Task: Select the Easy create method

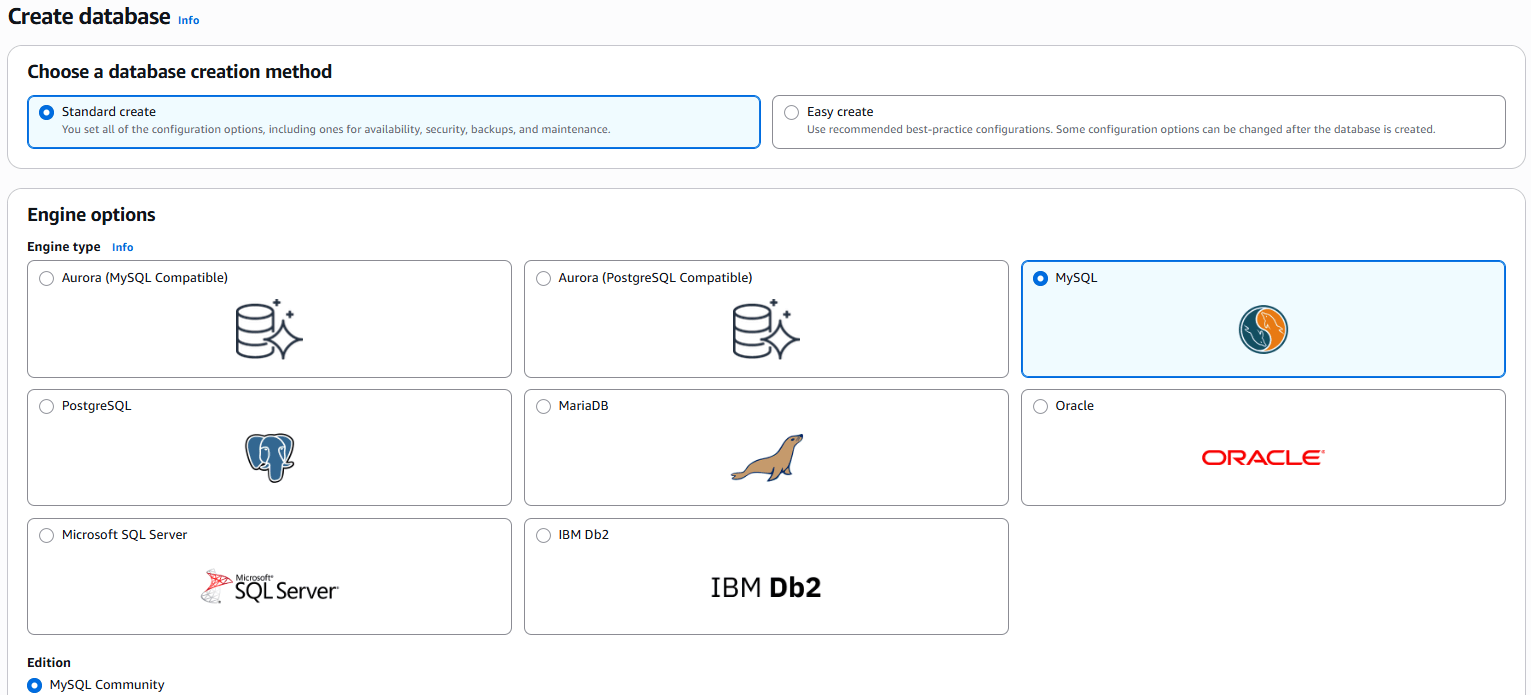Action: pyautogui.click(x=792, y=112)
